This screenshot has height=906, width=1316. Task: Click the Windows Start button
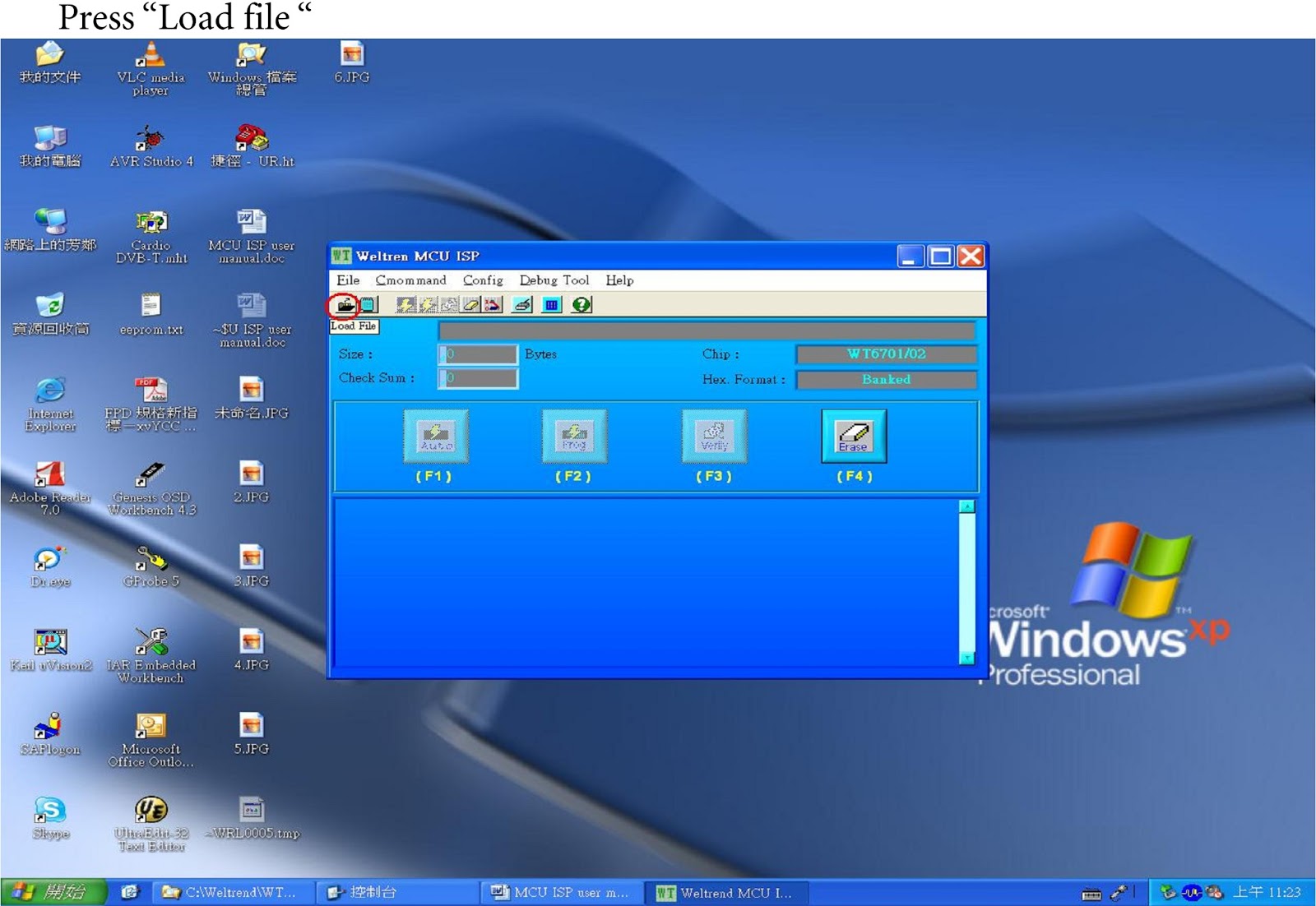53,892
